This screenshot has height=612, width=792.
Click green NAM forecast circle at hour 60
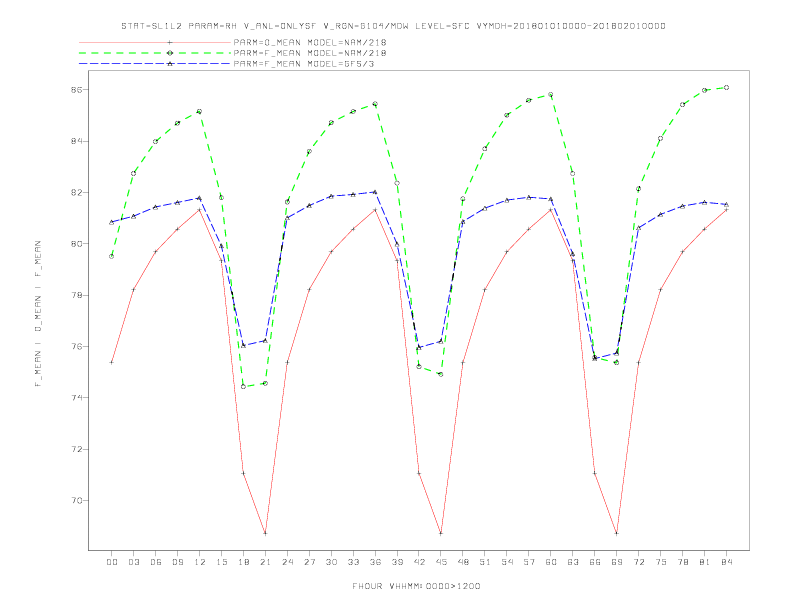click(551, 94)
